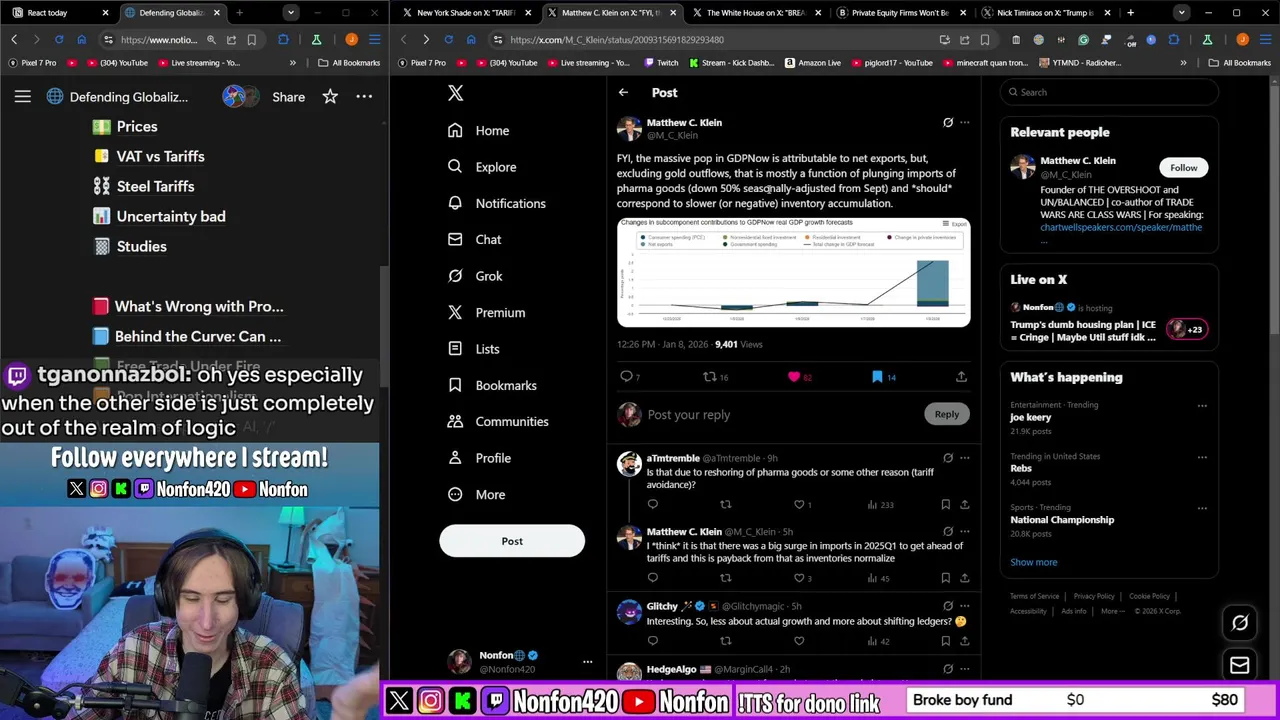Open the menu on aTmtremble's reply
Image resolution: width=1280 pixels, height=720 pixels.
coord(965,458)
